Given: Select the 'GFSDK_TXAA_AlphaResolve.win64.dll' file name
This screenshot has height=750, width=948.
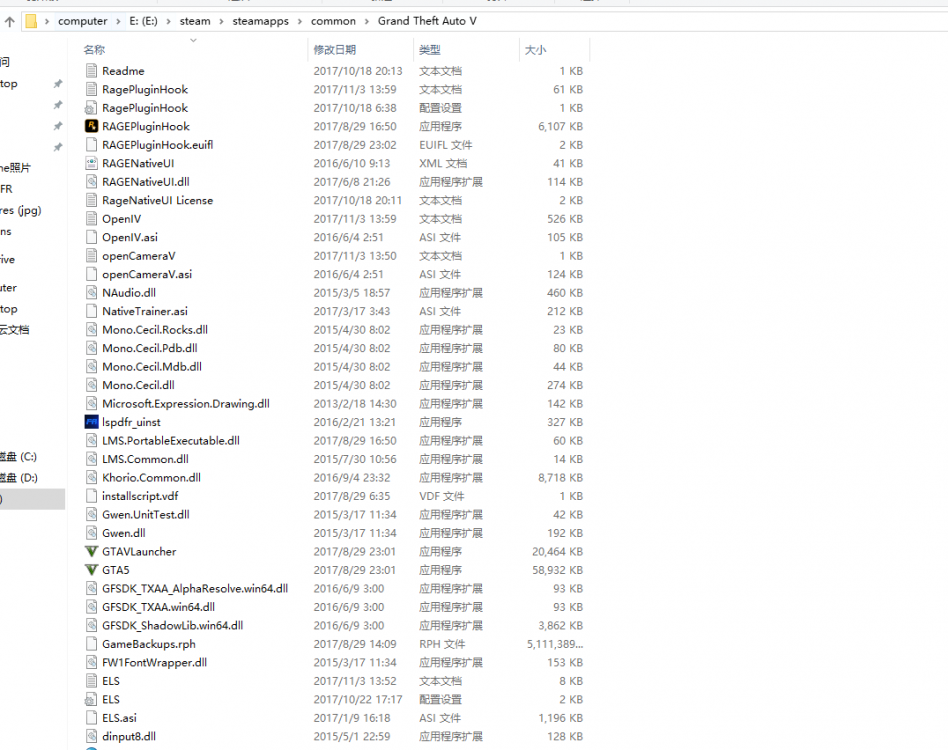Looking at the screenshot, I should pos(195,589).
